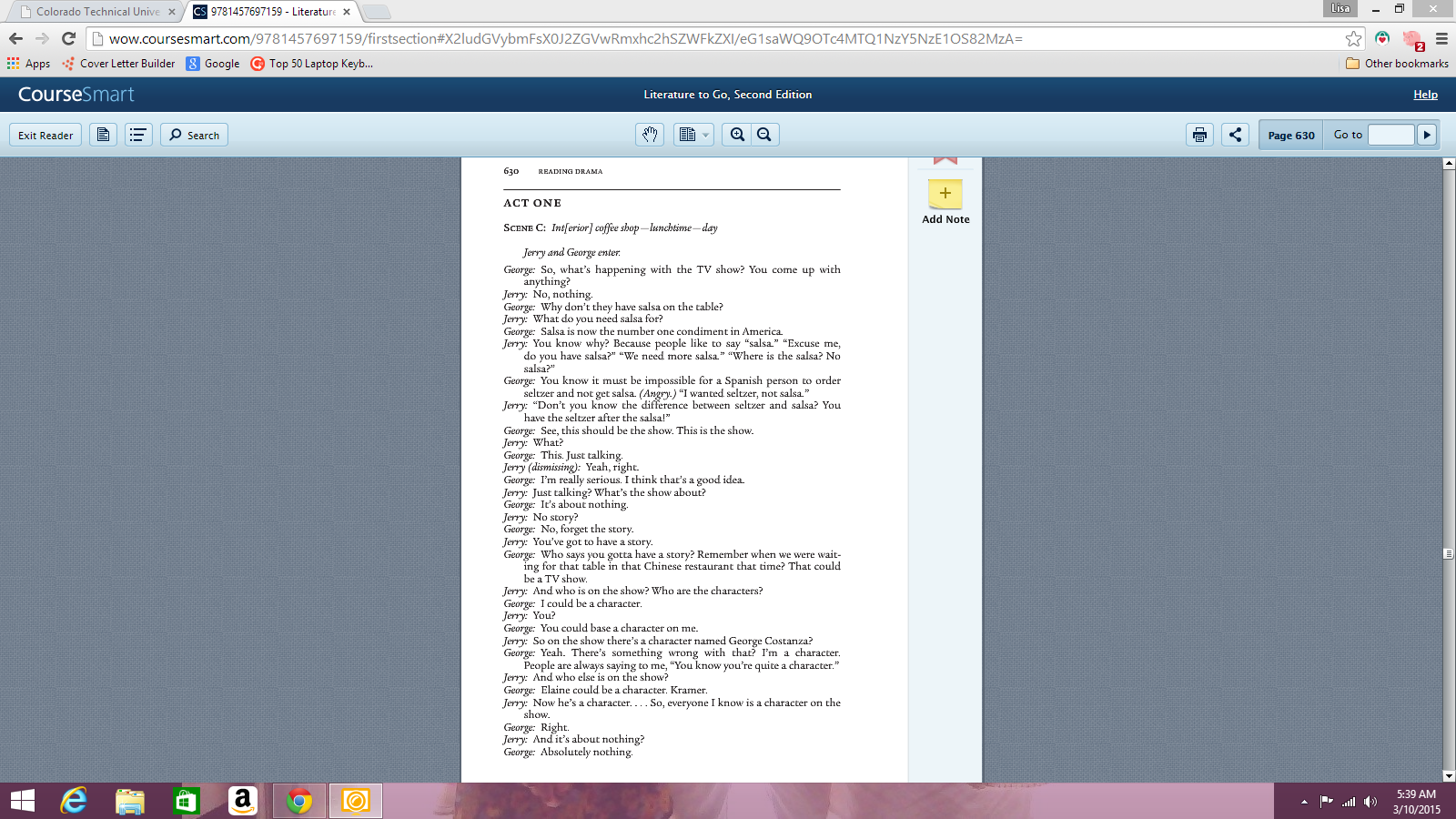The image size is (1456, 819).
Task: Click the CourseSmart logo
Action: (x=76, y=95)
